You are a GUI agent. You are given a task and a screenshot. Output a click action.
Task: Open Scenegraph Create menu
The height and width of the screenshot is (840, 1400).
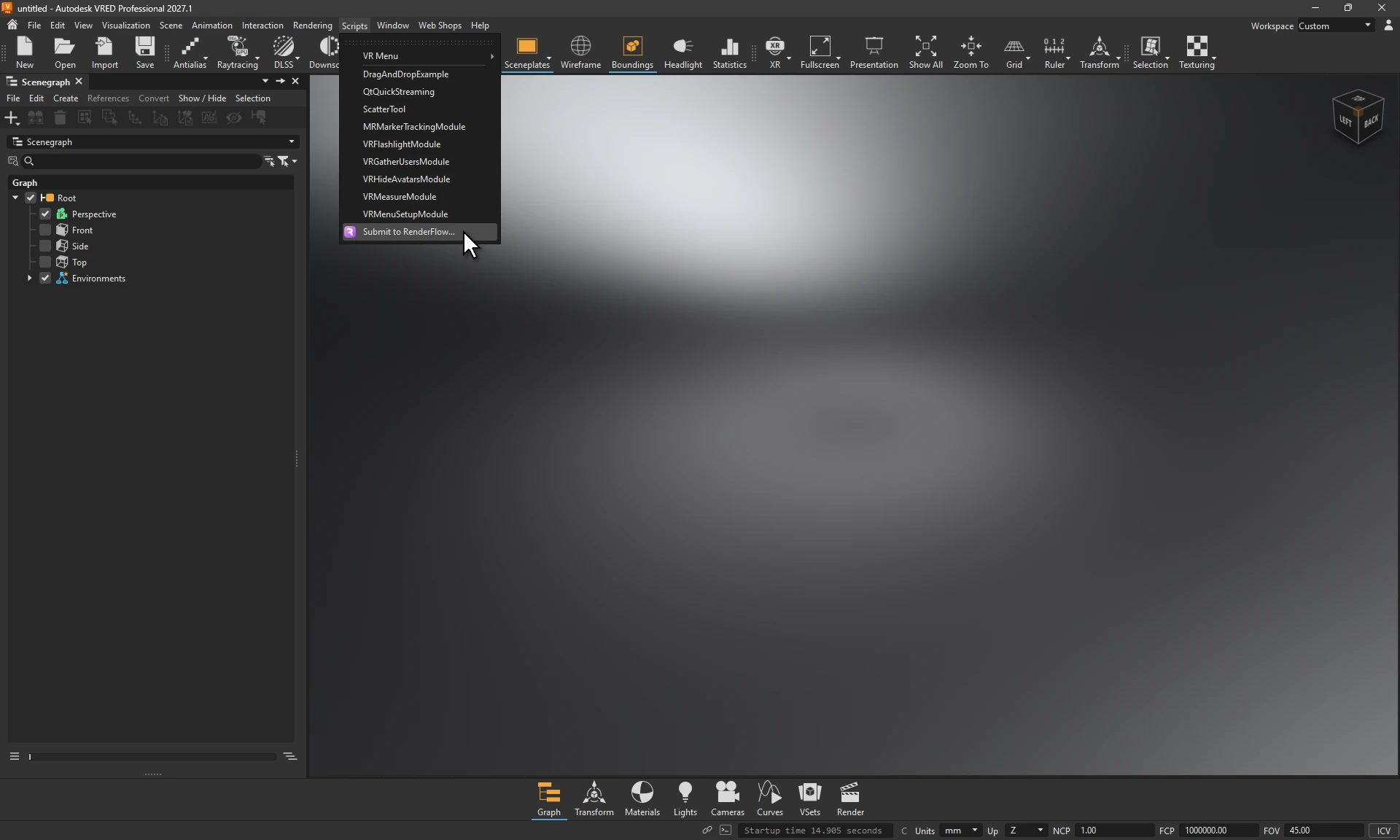pyautogui.click(x=66, y=98)
